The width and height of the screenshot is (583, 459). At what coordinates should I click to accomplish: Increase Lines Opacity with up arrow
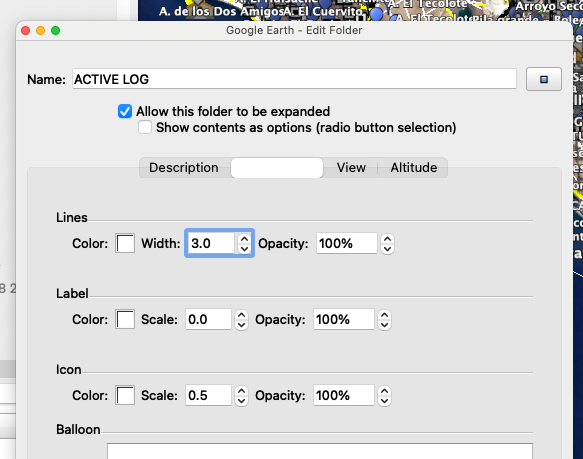pyautogui.click(x=387, y=239)
